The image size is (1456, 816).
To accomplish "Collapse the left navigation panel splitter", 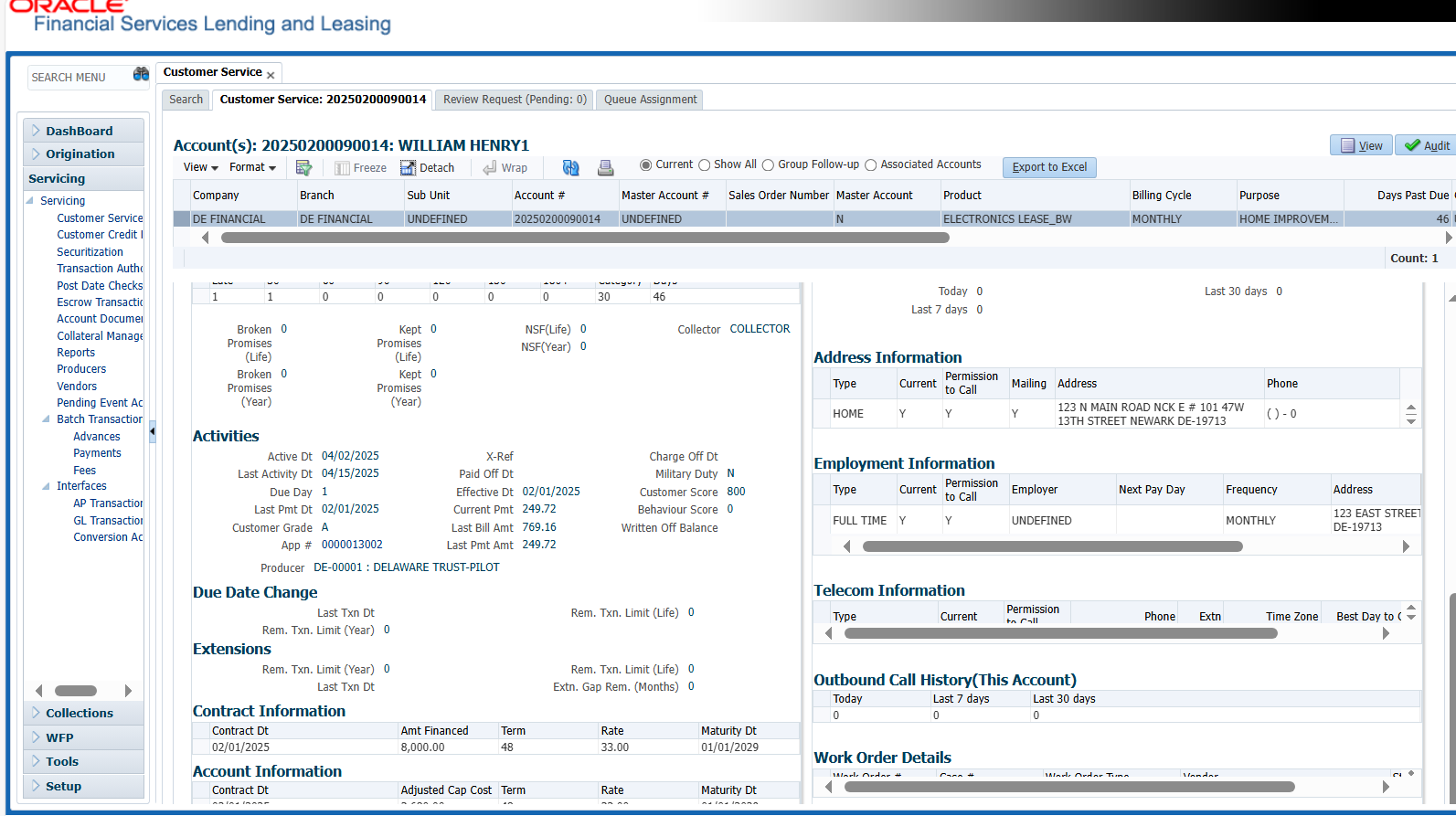I will pos(153,431).
